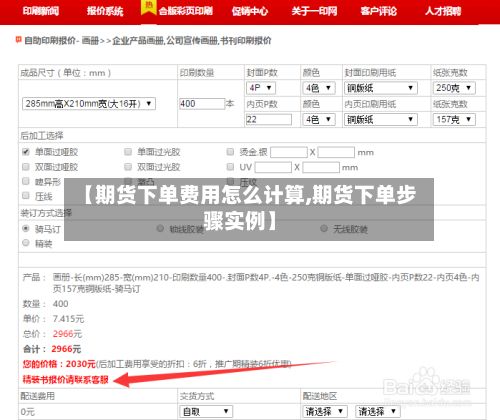Select the 无线胶装 radio button
The height and width of the screenshot is (420, 500).
click(x=324, y=229)
